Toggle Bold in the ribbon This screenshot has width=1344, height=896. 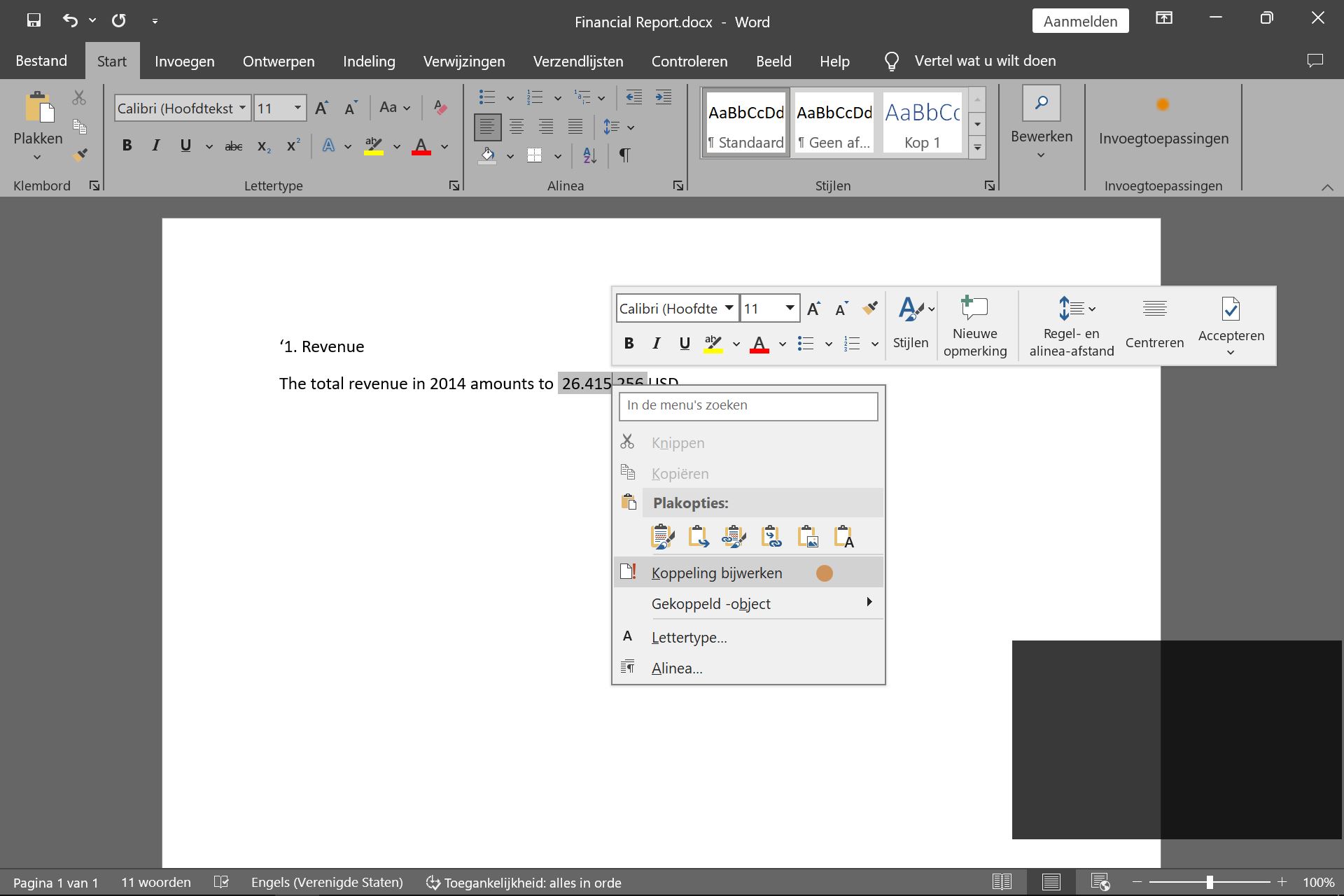(x=127, y=146)
